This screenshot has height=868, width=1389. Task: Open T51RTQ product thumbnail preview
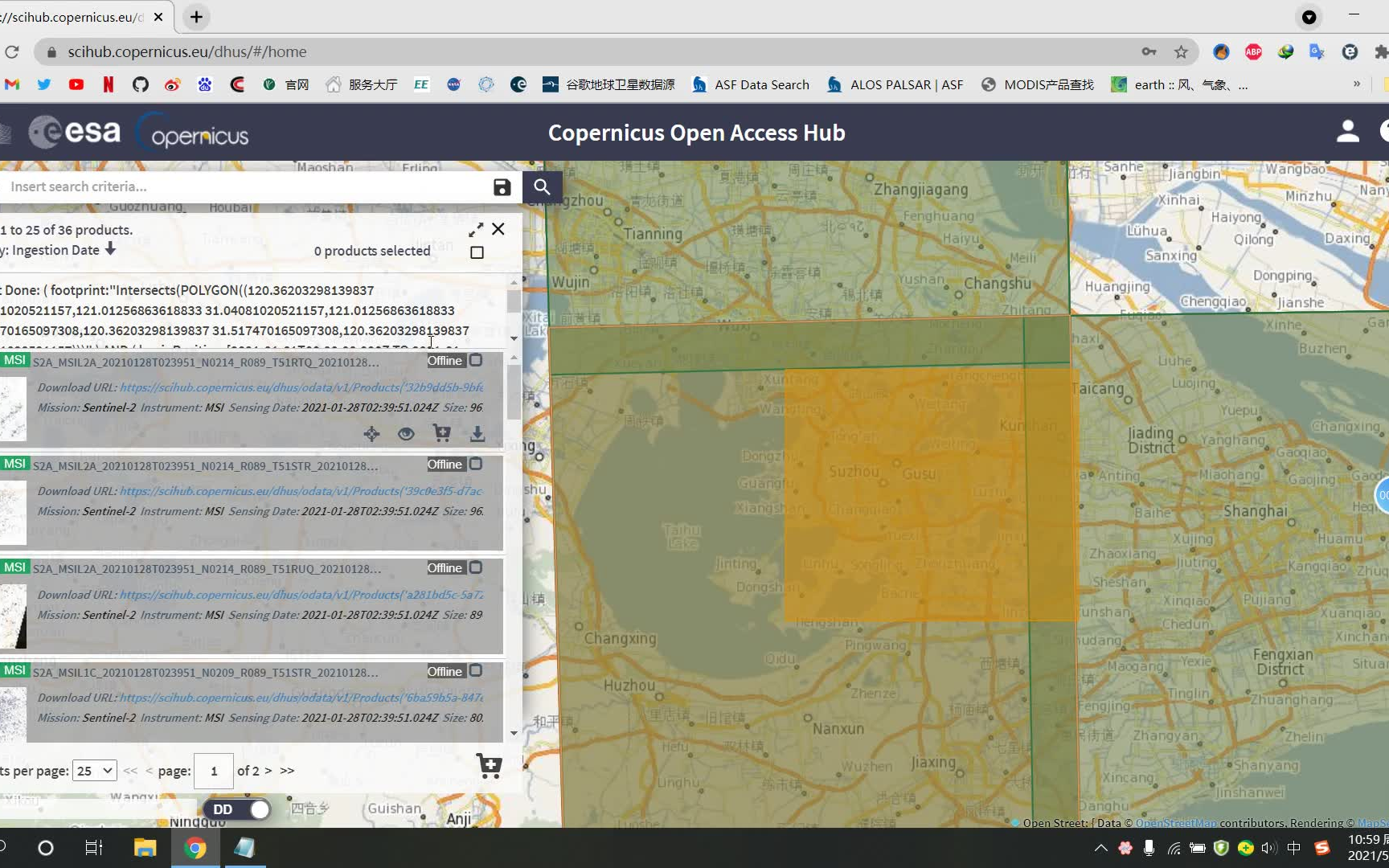point(13,409)
